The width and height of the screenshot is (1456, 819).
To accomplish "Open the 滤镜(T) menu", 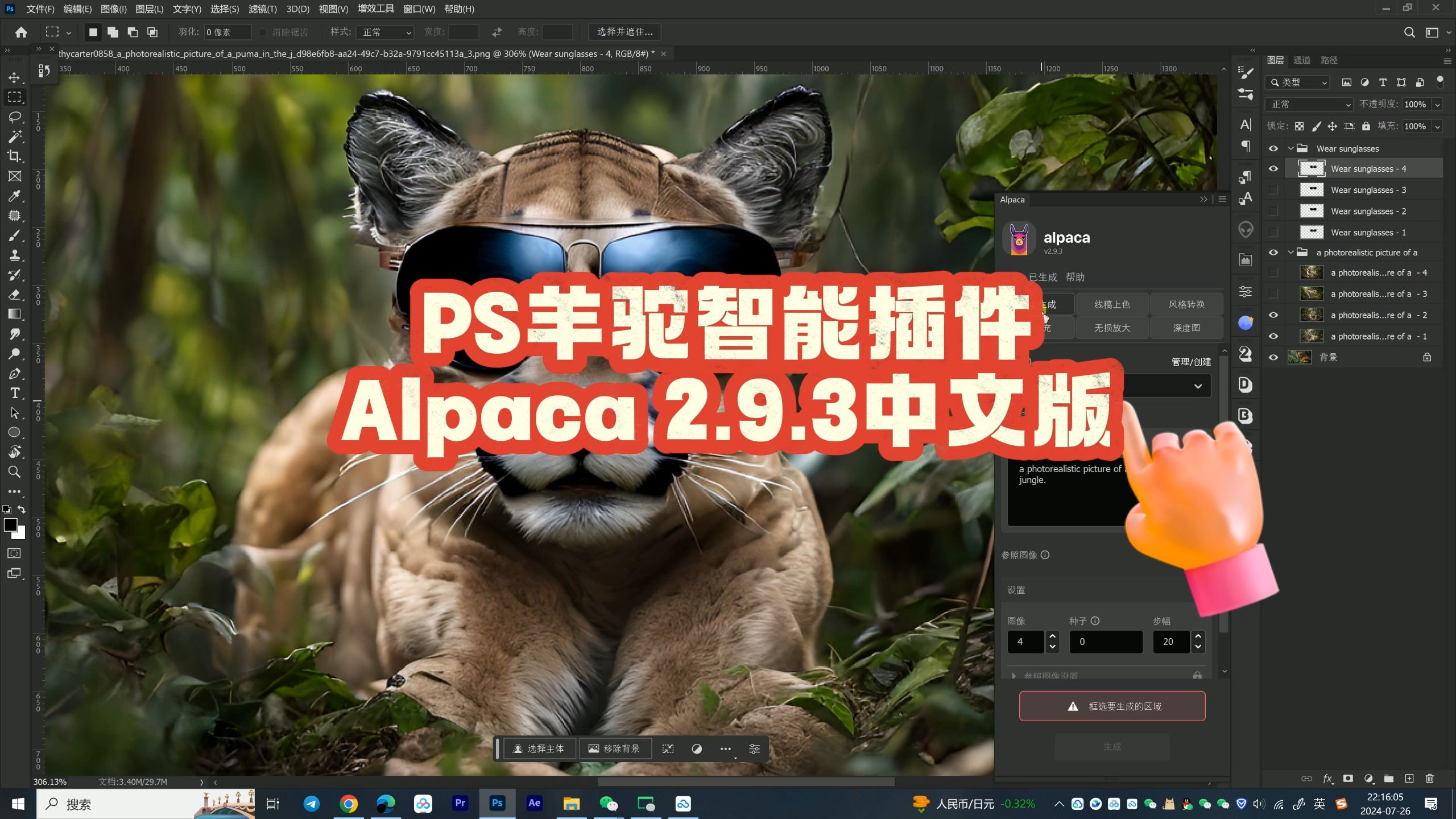I will click(262, 9).
